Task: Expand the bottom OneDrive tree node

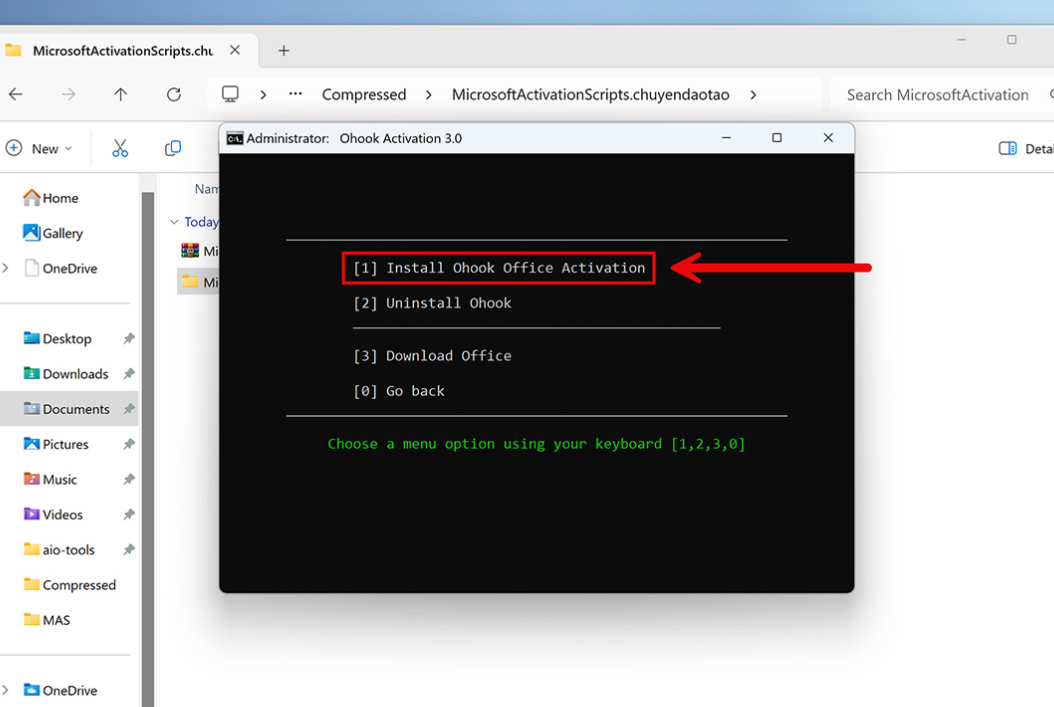Action: (6, 690)
